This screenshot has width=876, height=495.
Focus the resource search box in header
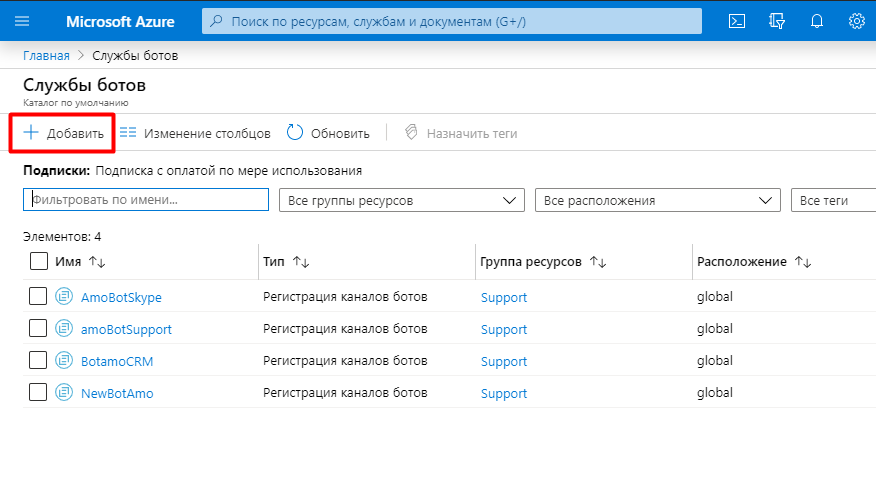[452, 21]
